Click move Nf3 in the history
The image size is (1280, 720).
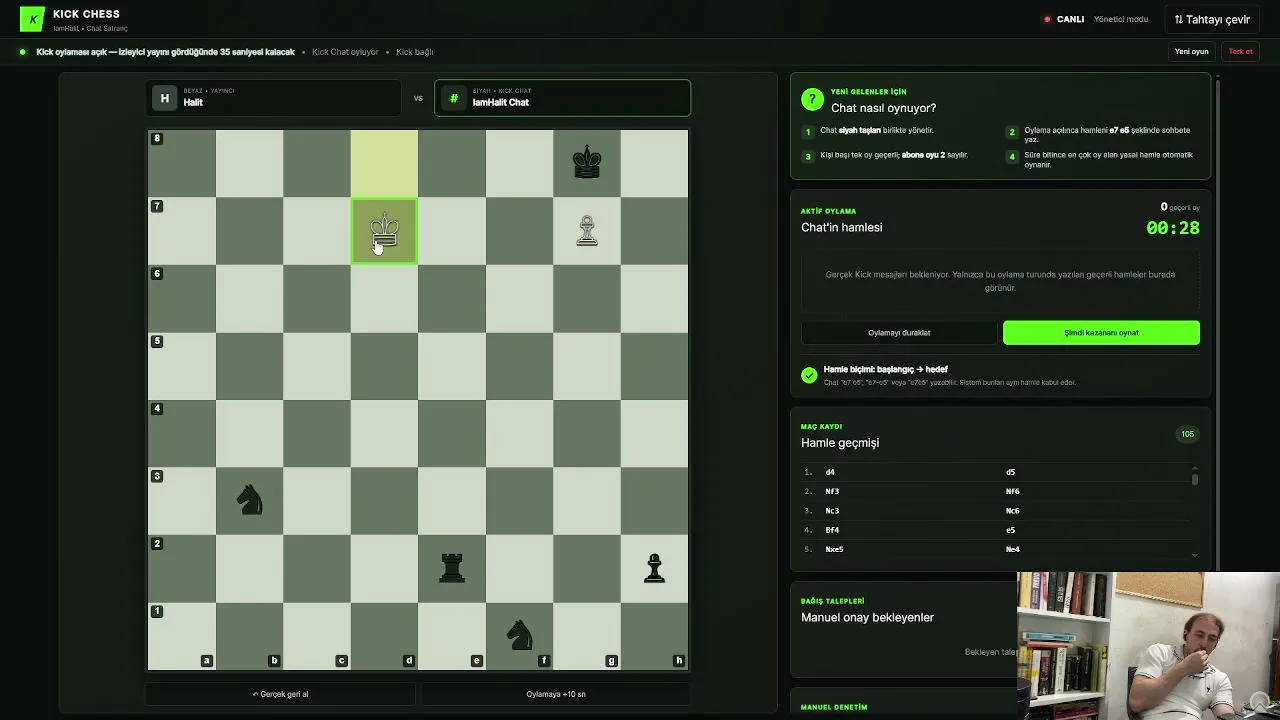pyautogui.click(x=832, y=491)
